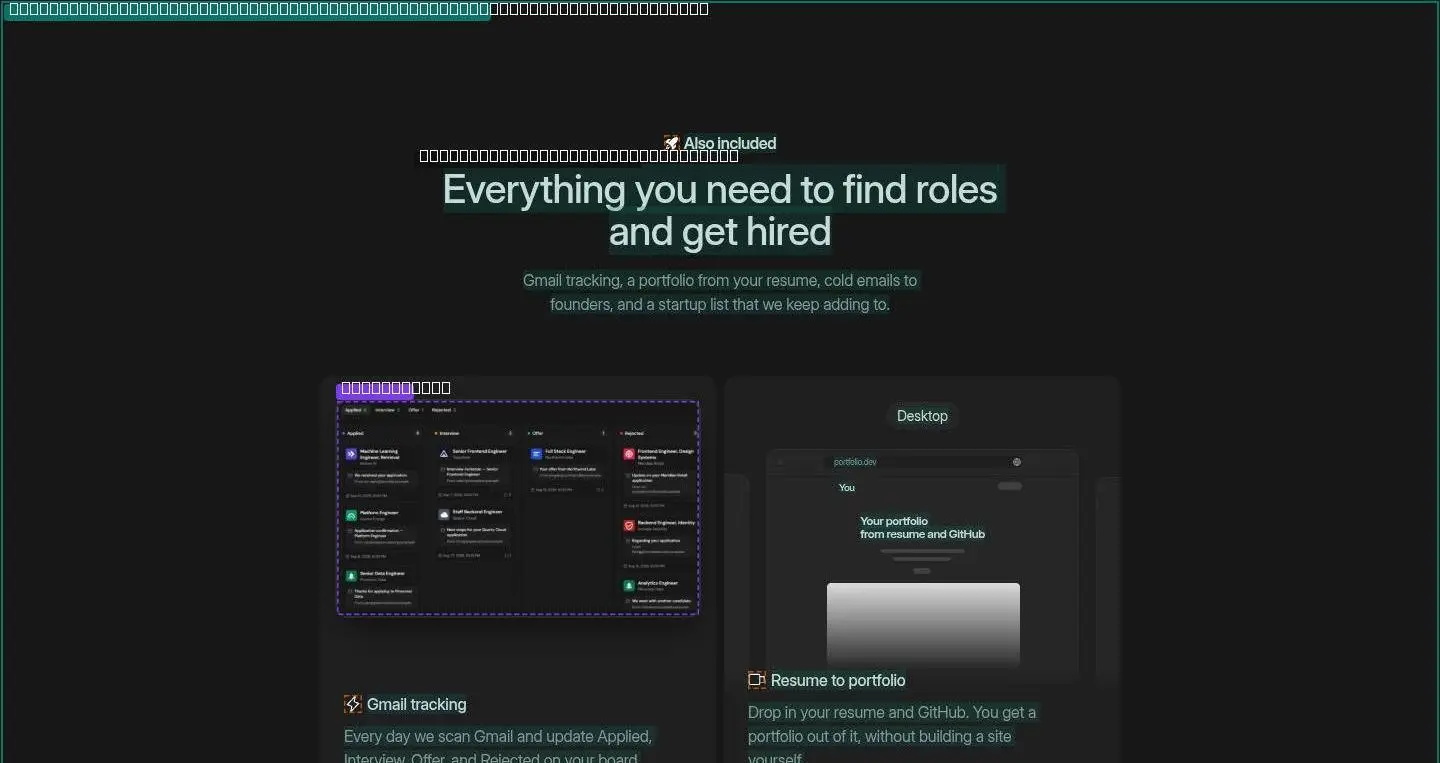Click the green logo on Senior Data Engineer card
The height and width of the screenshot is (763, 1440).
351,576
